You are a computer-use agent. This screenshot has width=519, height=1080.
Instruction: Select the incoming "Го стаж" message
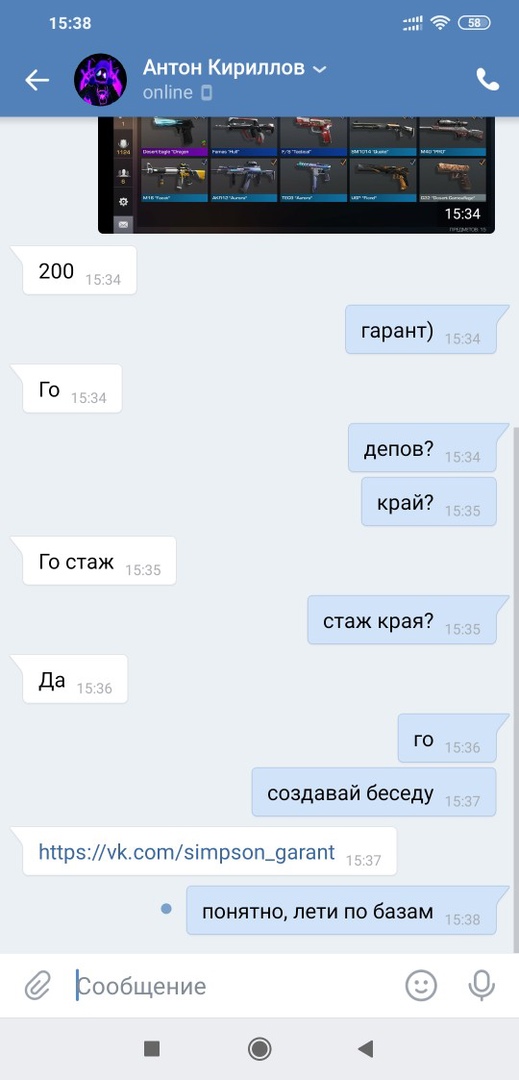coord(99,561)
